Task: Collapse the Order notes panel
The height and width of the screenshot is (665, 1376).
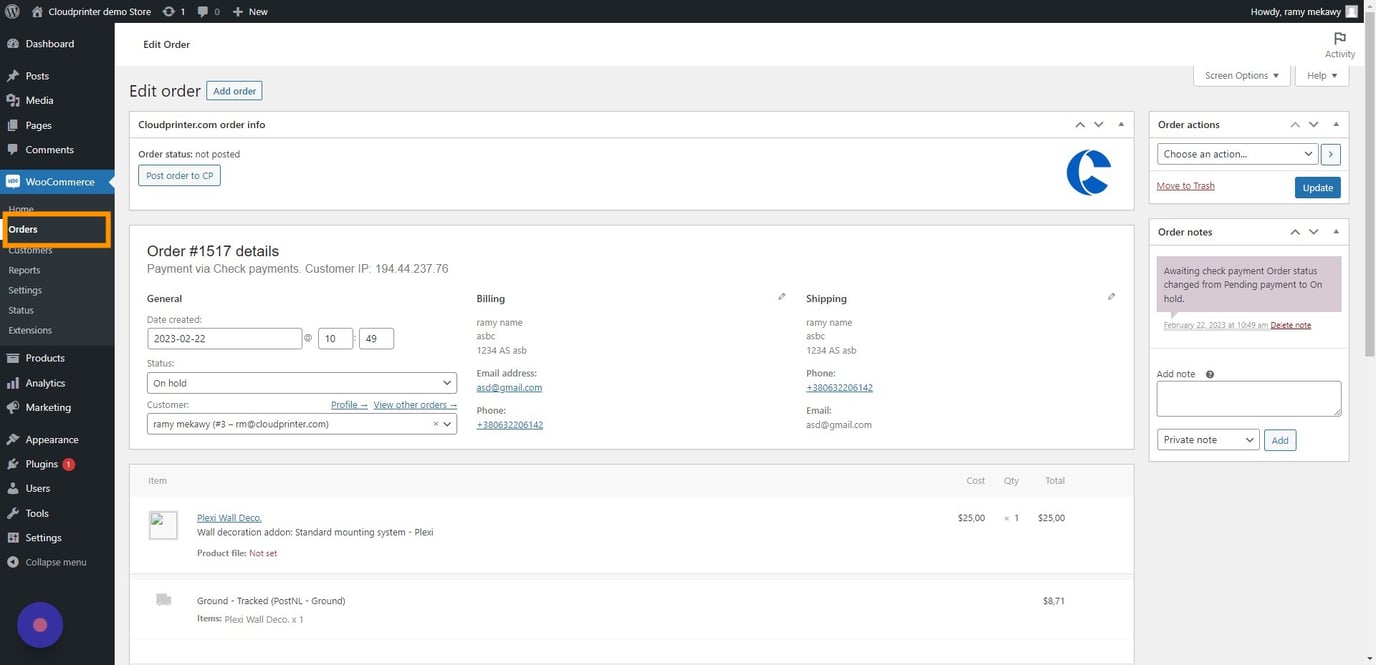Action: 1335,231
